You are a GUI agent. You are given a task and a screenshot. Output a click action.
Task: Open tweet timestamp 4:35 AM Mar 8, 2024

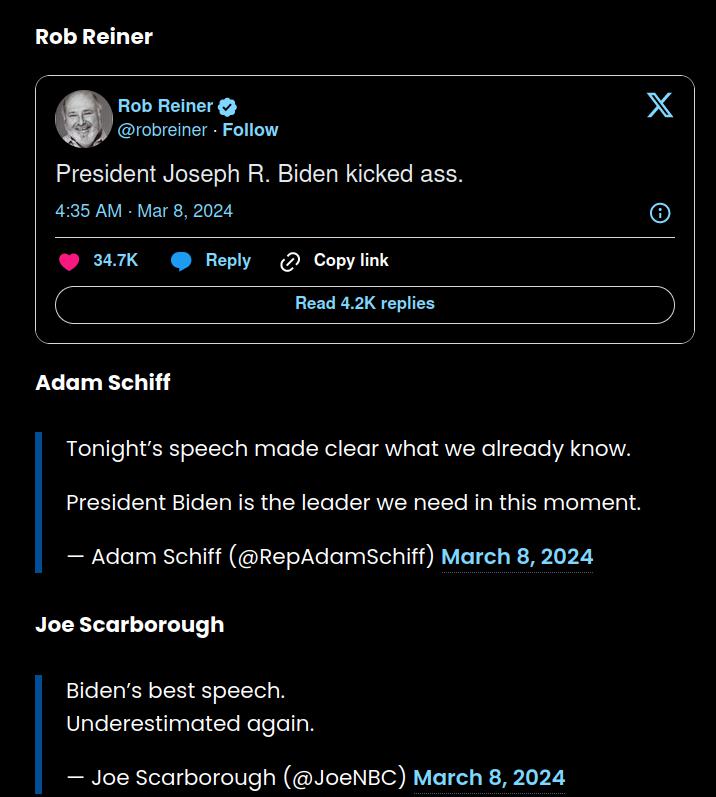[x=144, y=211]
